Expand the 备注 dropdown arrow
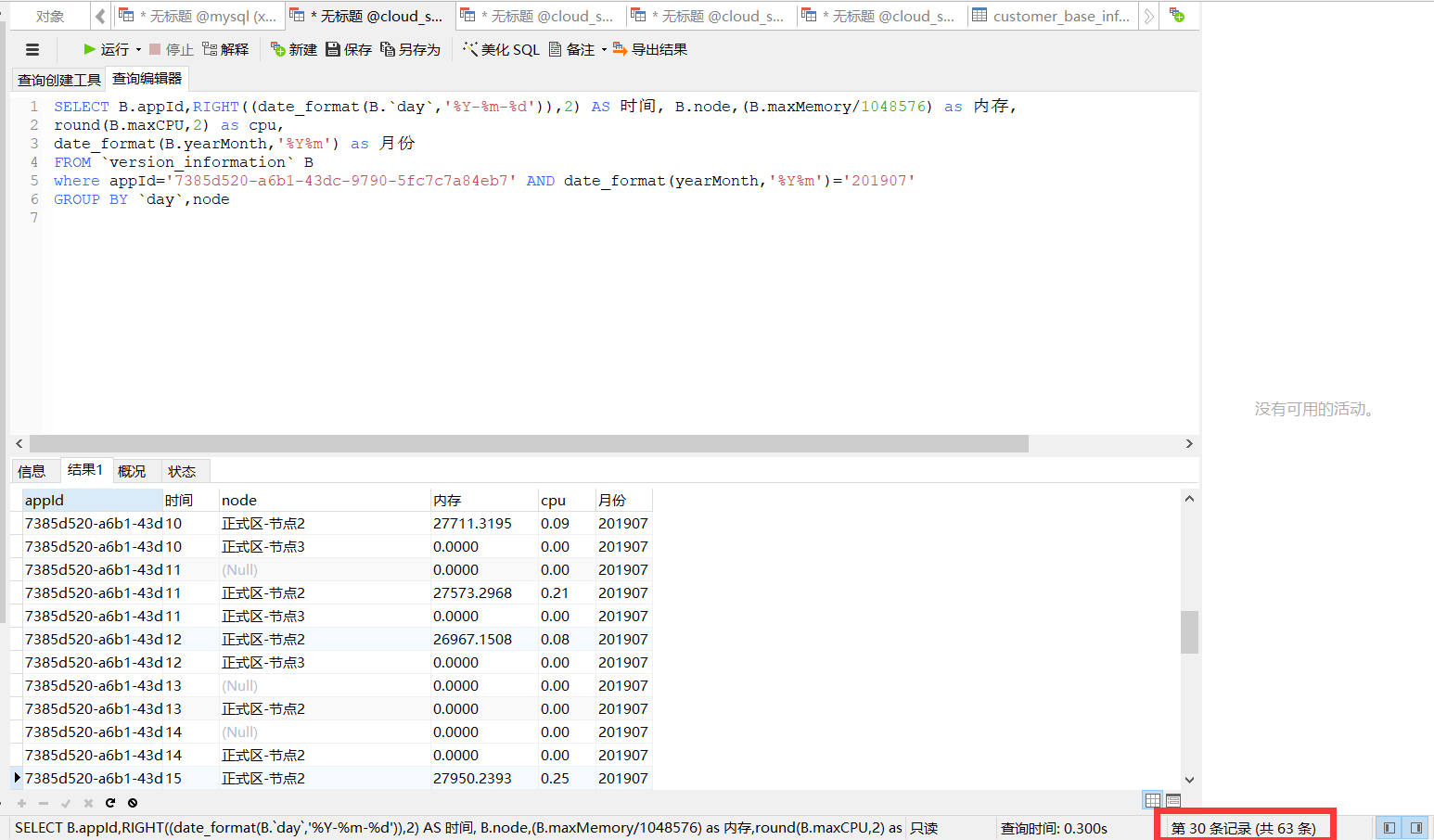 (604, 50)
